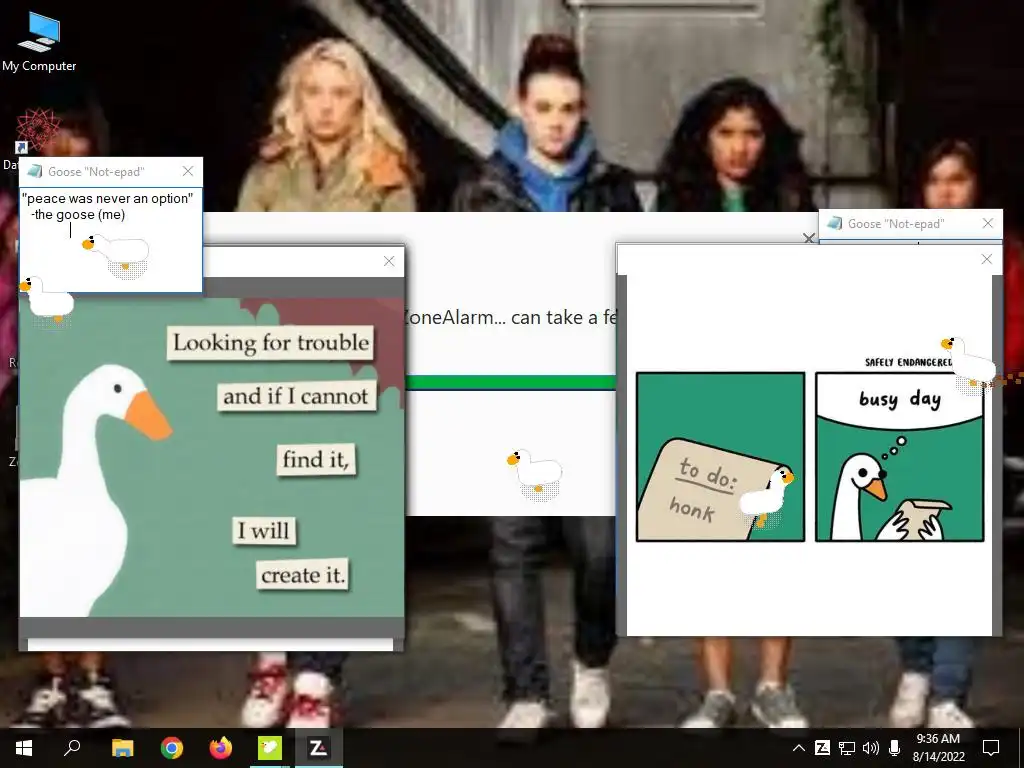This screenshot has width=1024, height=768.
Task: Click inside the Goose Not-epad text area
Action: 111,240
